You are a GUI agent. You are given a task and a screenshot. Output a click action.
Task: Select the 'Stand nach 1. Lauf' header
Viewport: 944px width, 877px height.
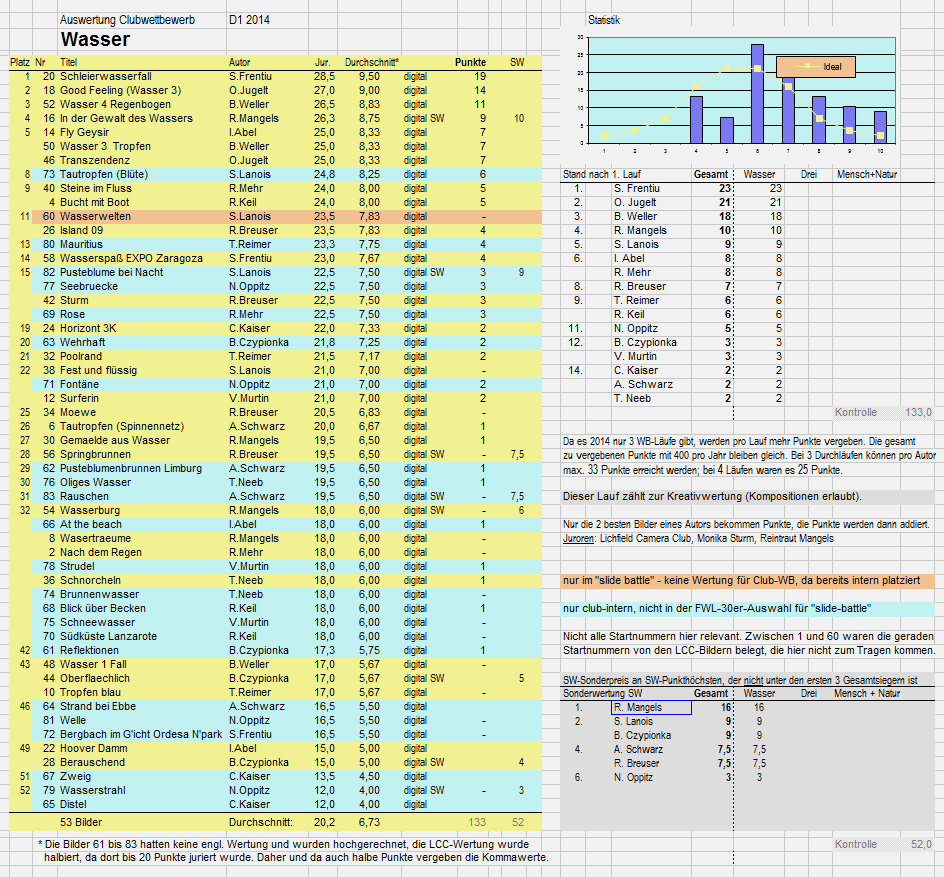601,175
